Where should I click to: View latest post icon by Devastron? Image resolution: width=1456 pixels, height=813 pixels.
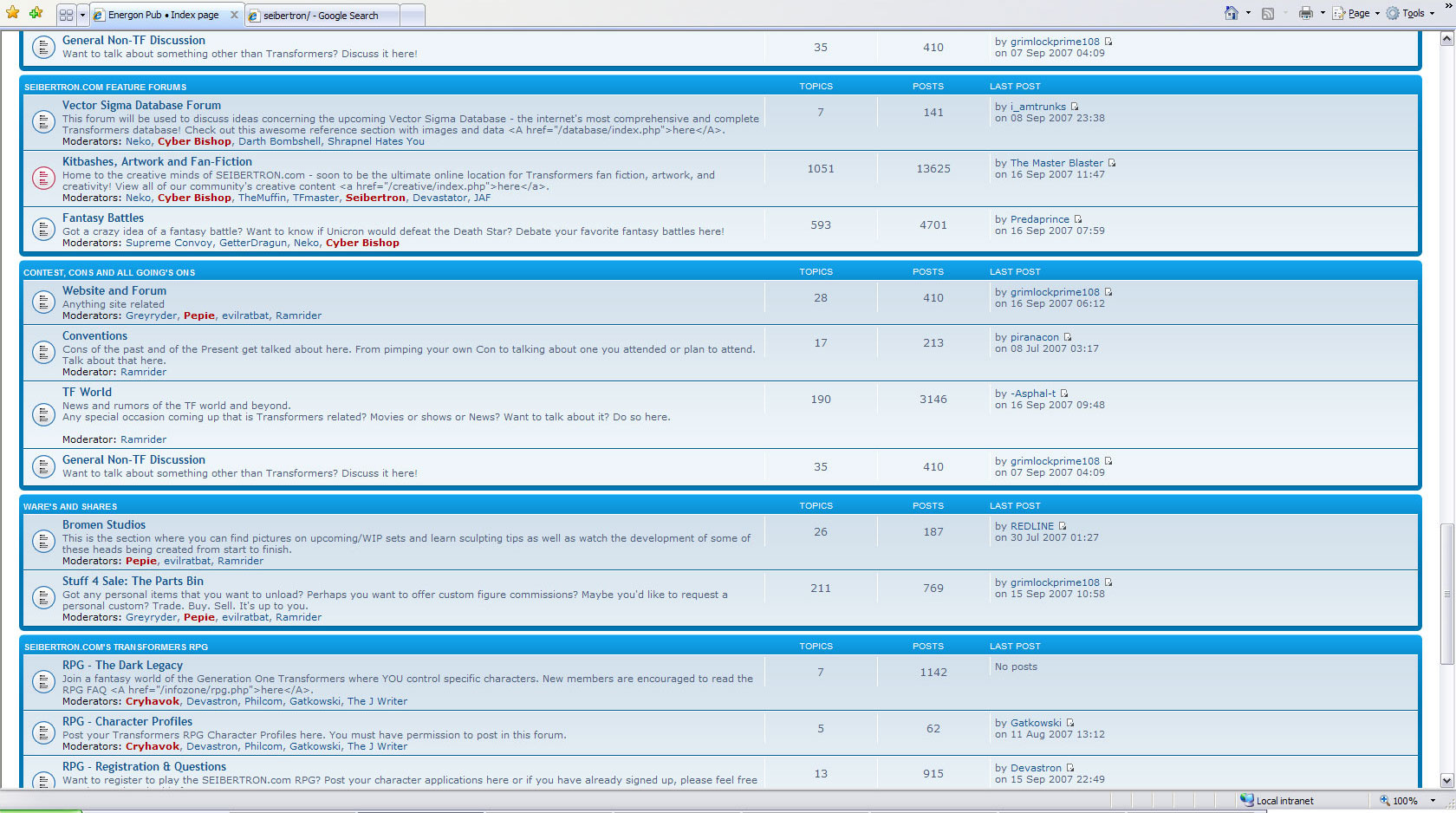(x=1070, y=768)
